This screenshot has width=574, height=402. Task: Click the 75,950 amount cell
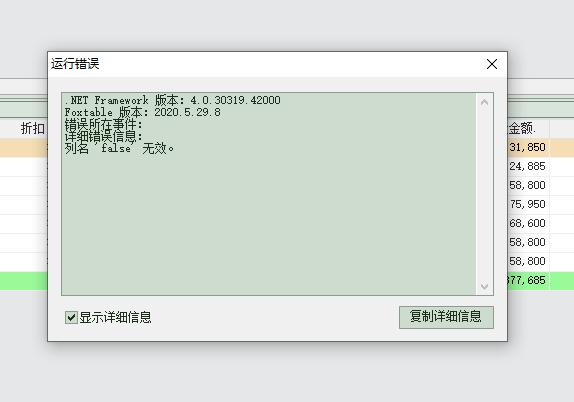click(x=528, y=204)
